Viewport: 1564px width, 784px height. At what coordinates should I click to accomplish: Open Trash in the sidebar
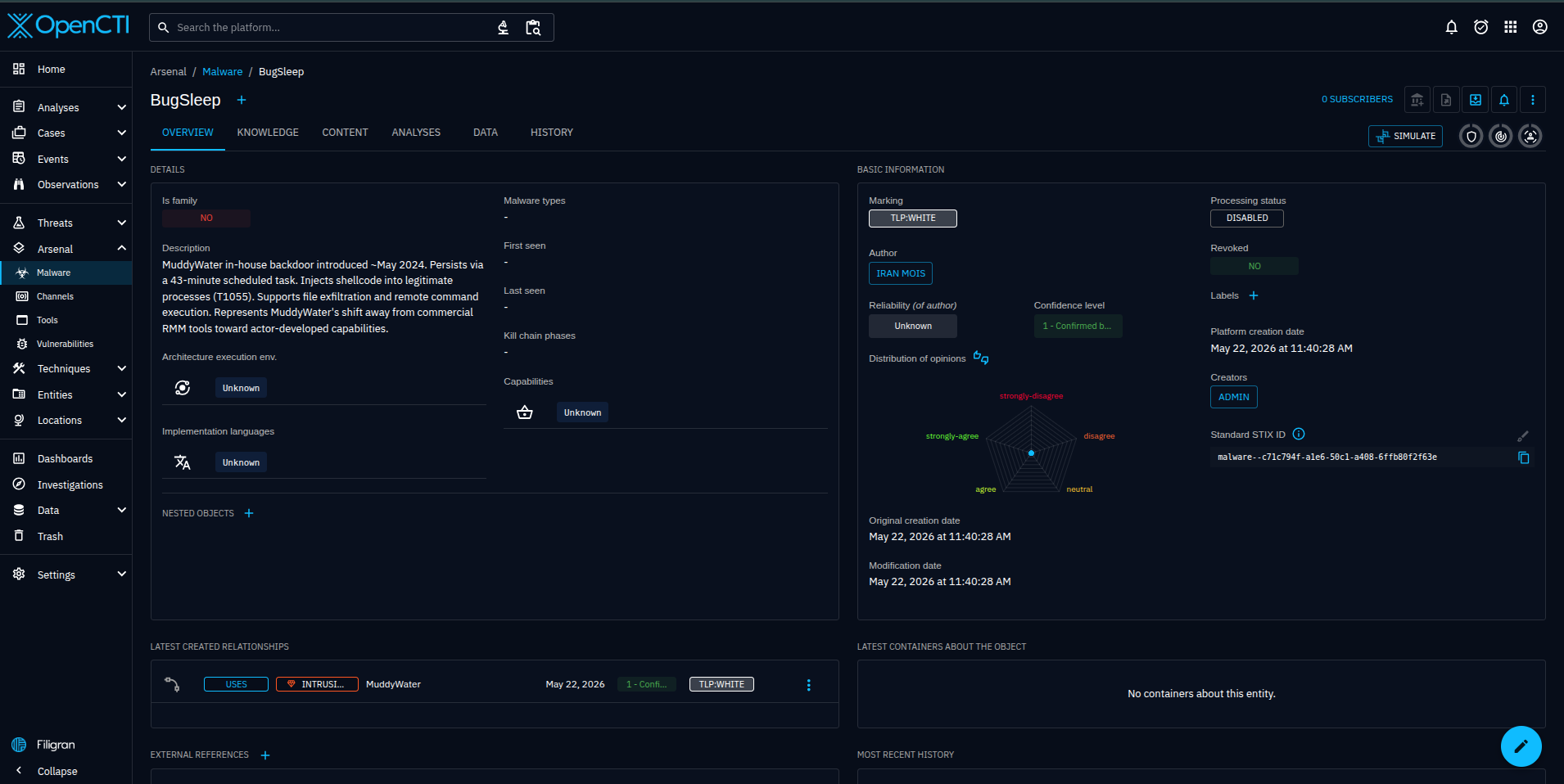(66, 537)
